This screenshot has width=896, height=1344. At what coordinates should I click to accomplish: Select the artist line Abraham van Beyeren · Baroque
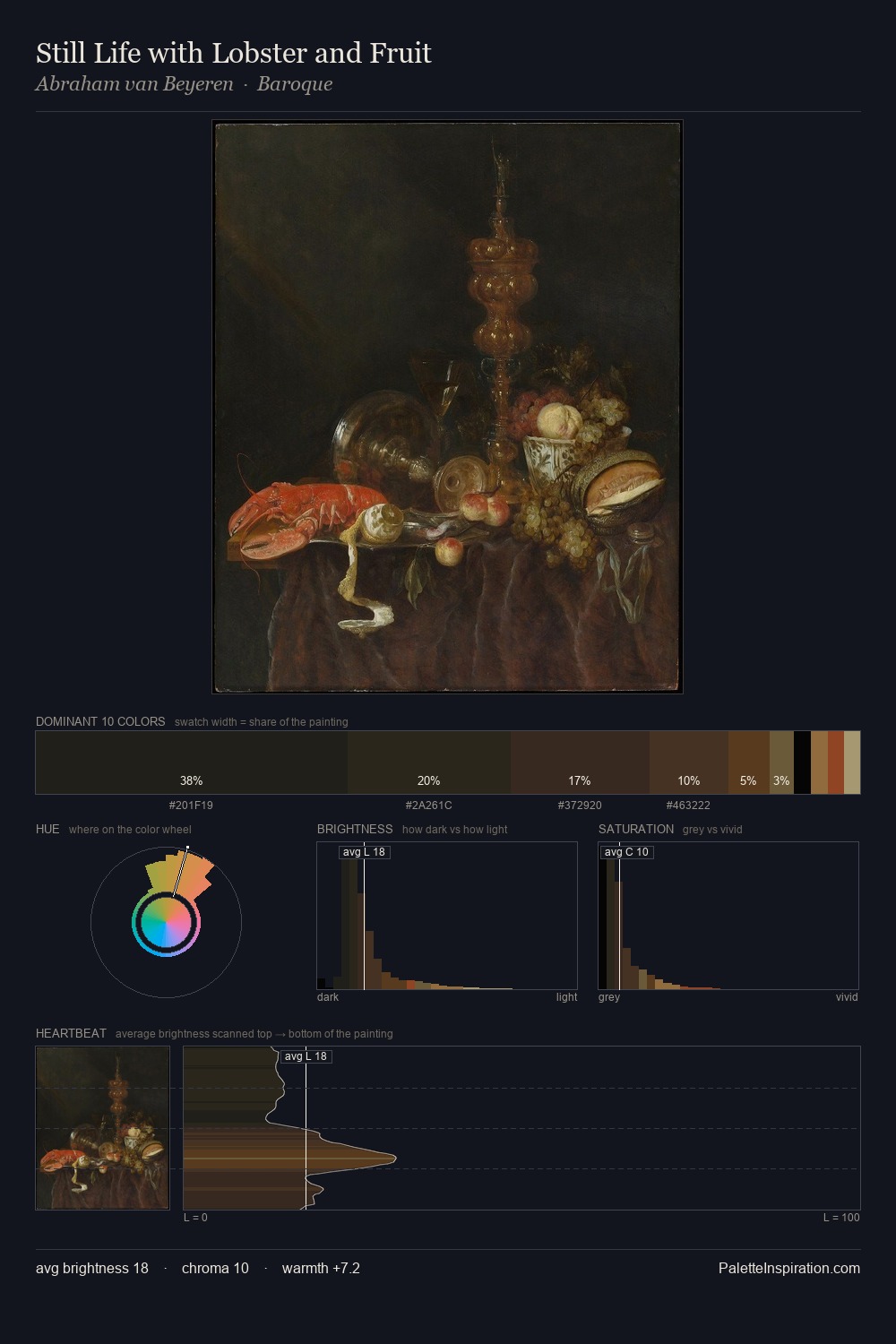[184, 84]
